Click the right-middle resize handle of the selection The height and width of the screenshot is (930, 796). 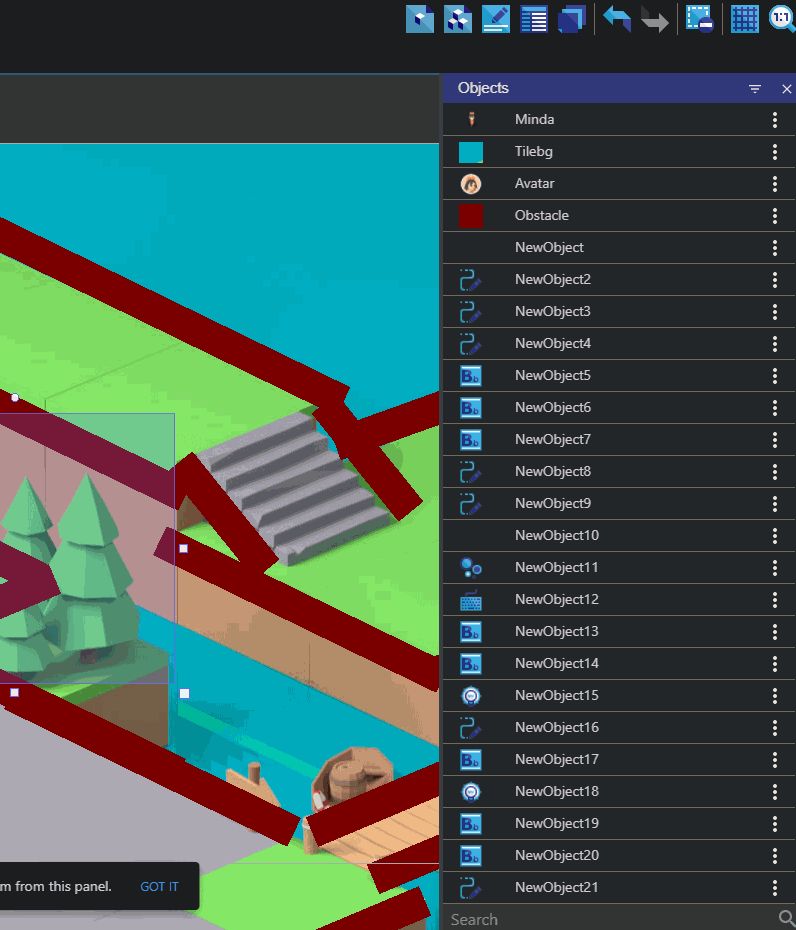coord(183,549)
